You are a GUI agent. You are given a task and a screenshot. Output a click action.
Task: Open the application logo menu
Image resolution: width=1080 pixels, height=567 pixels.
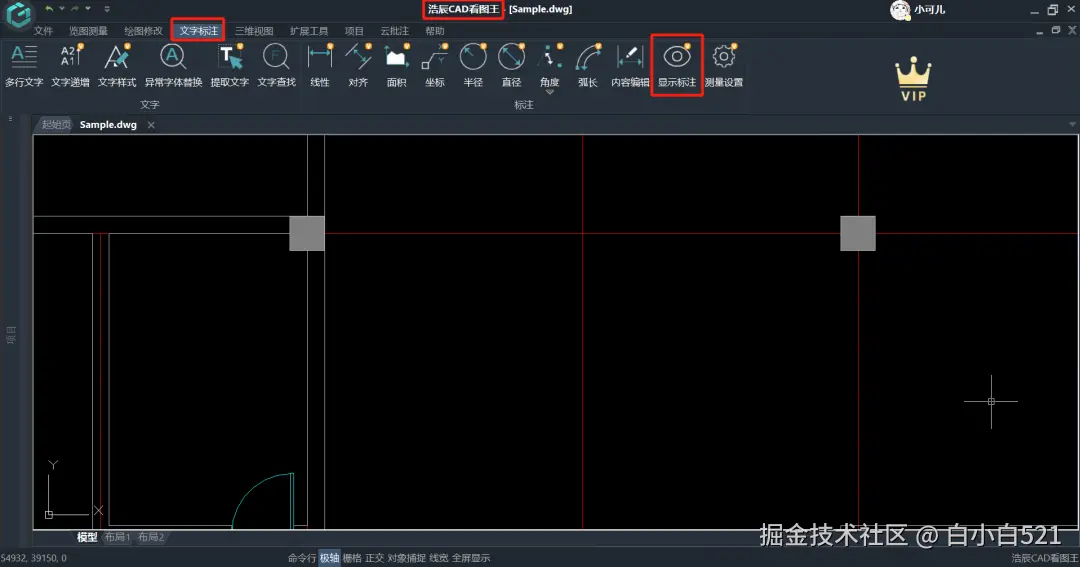click(x=19, y=14)
